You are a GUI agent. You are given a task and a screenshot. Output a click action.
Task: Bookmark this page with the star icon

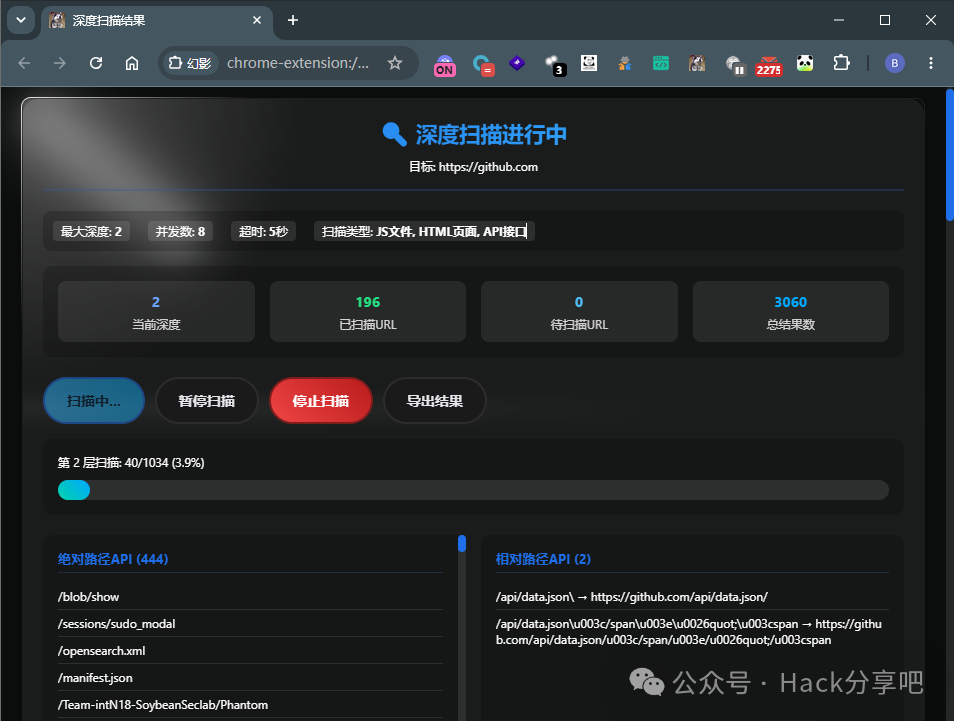pos(395,63)
